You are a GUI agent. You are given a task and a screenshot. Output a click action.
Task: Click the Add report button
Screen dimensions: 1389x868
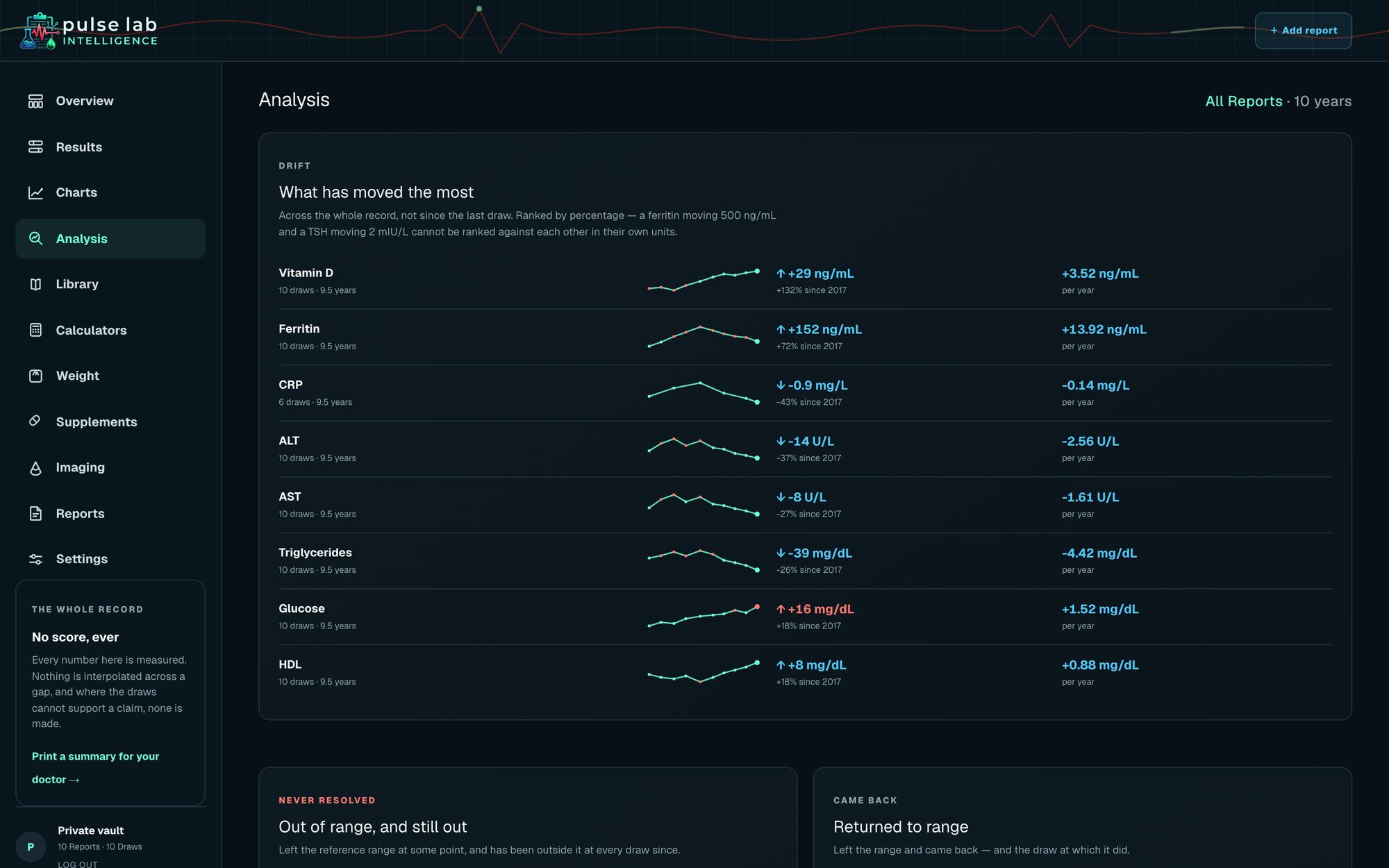(x=1303, y=31)
